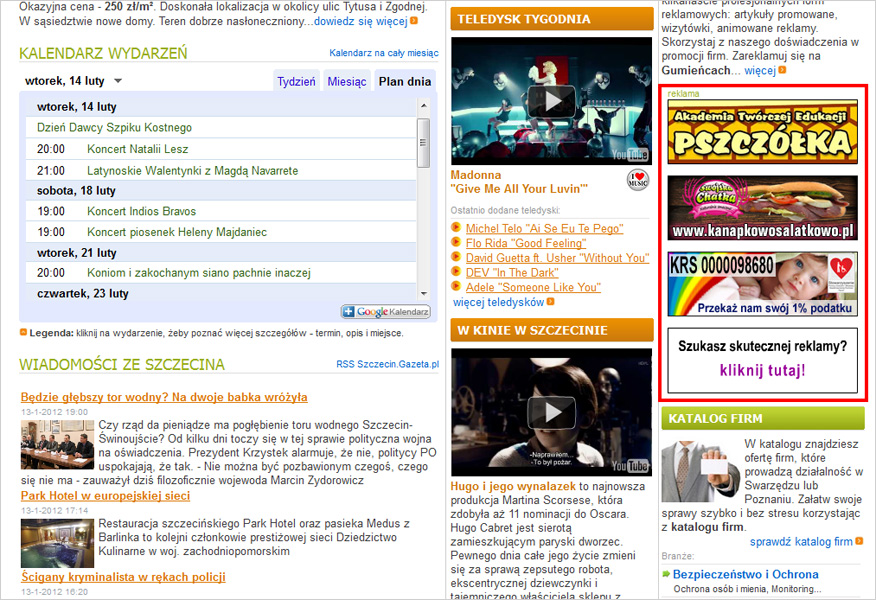This screenshot has height=600, width=876.
Task: Open DEV In The Dark video link
Action: click(x=512, y=273)
